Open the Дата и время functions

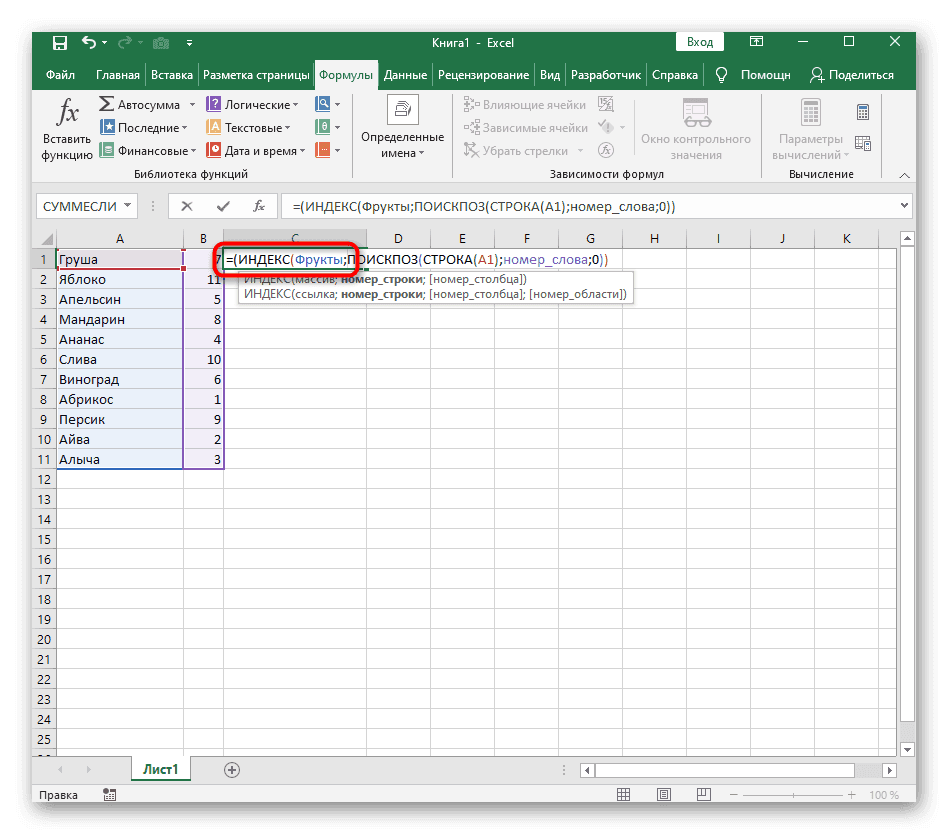coord(252,151)
